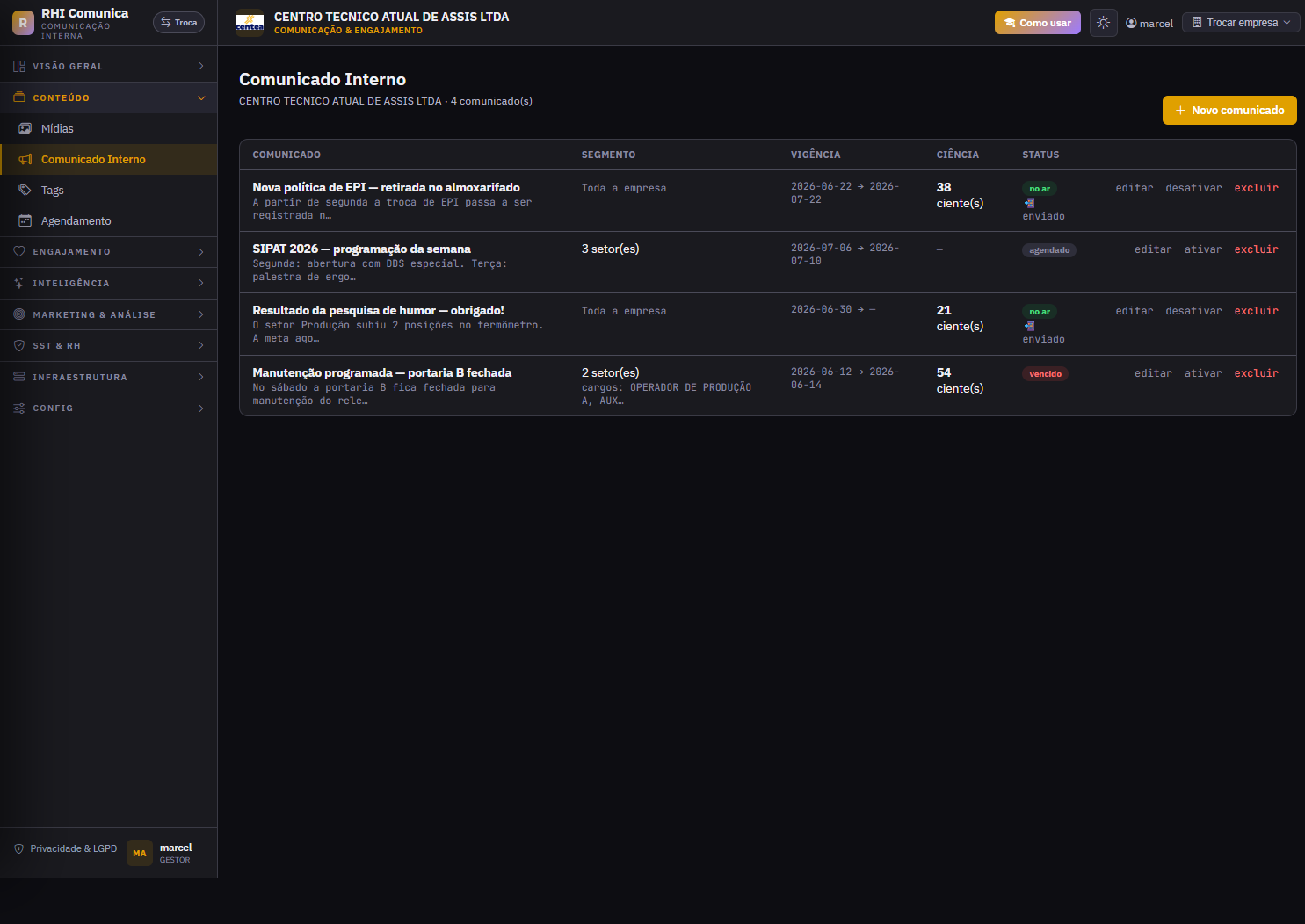Click the Mídias image icon
Screen dimensions: 1305x924
coord(25,128)
